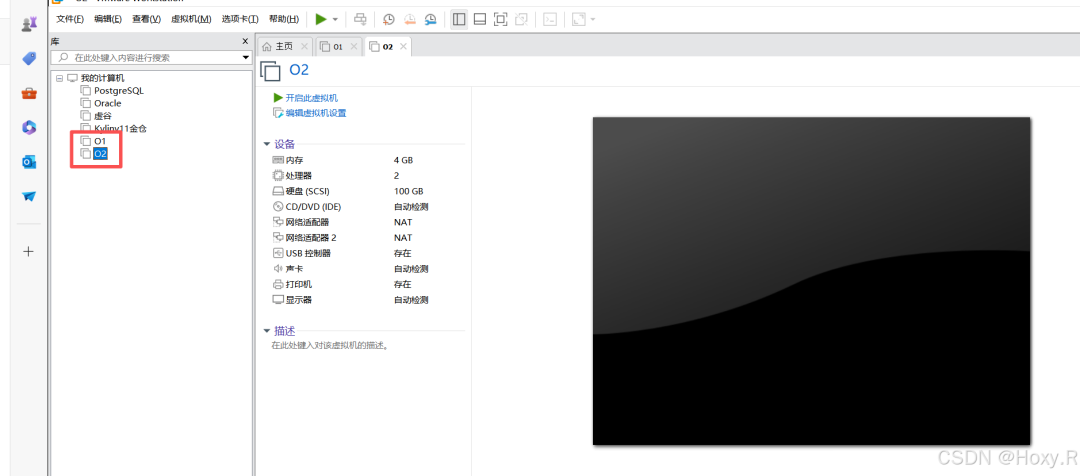This screenshot has height=476, width=1080.
Task: Close the 主页 tab
Action: 304,46
